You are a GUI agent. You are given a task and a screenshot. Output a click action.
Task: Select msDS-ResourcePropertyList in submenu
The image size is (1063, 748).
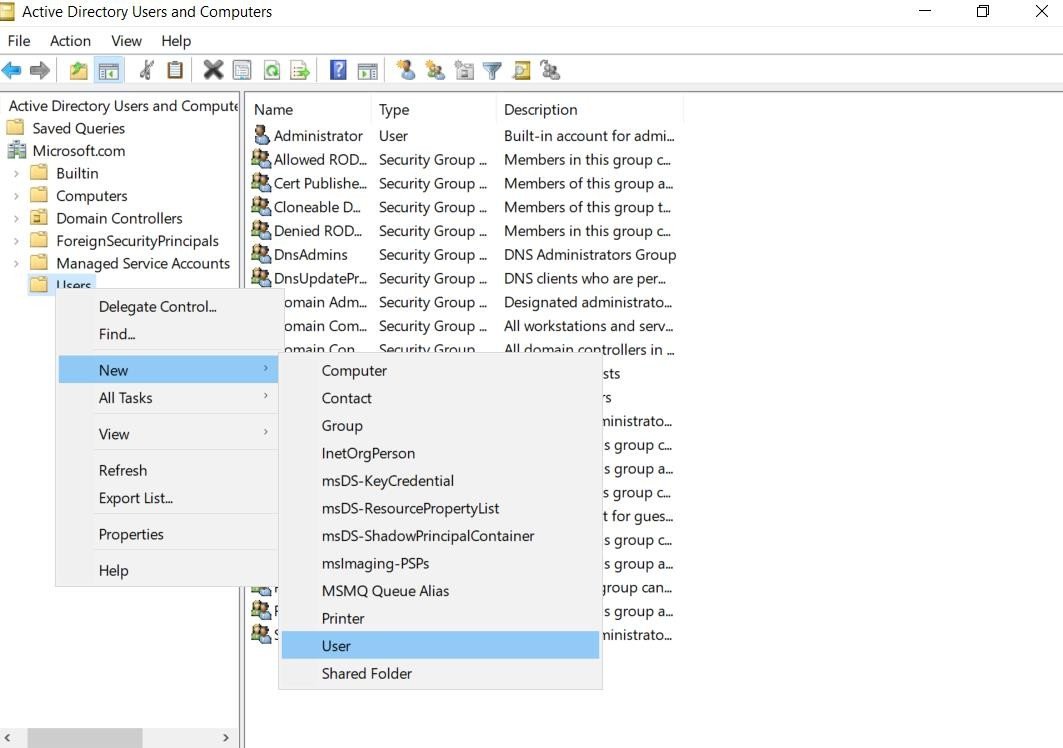440,508
